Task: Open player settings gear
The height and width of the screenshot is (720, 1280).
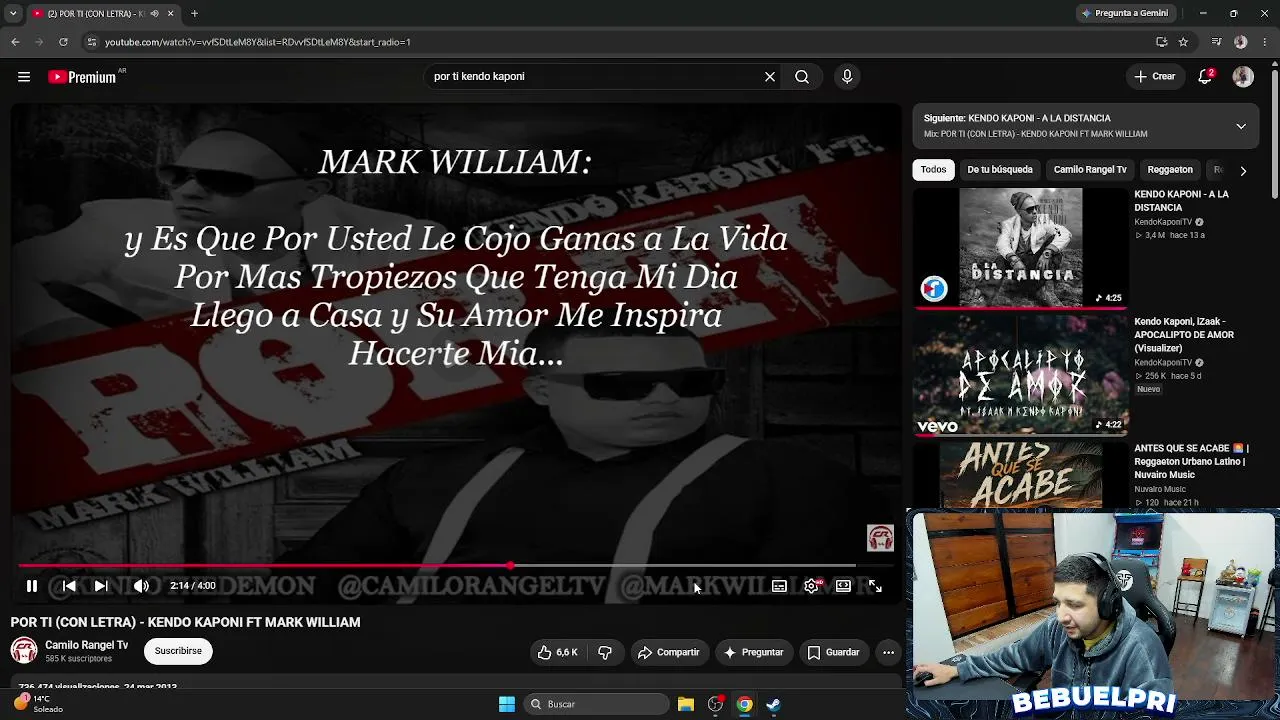Action: click(811, 586)
